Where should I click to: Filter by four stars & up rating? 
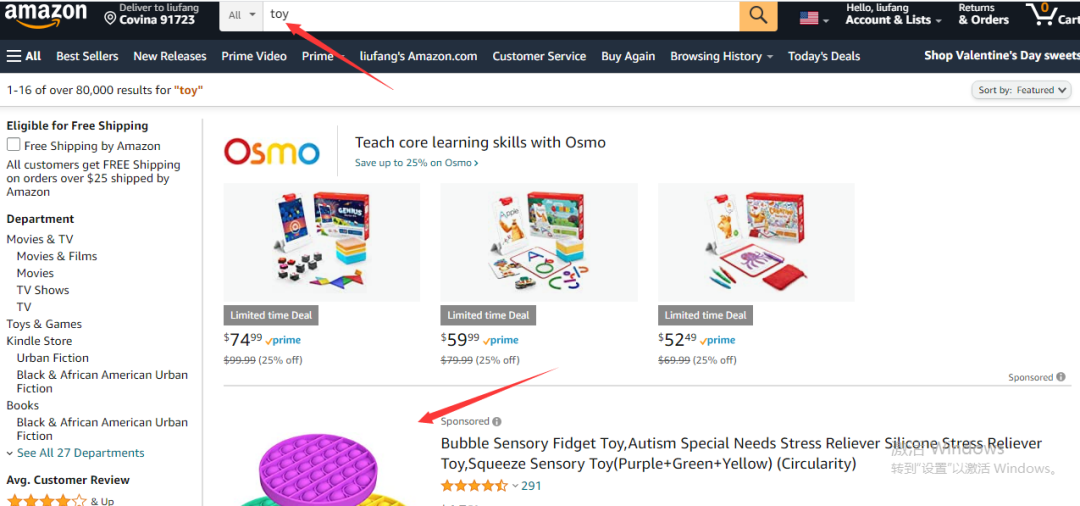tap(60, 500)
